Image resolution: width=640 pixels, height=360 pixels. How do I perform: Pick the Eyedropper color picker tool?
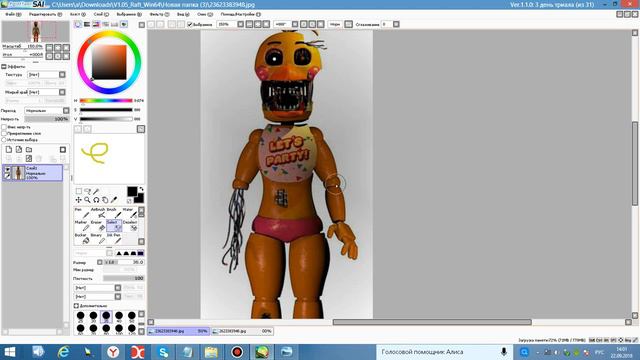114,200
